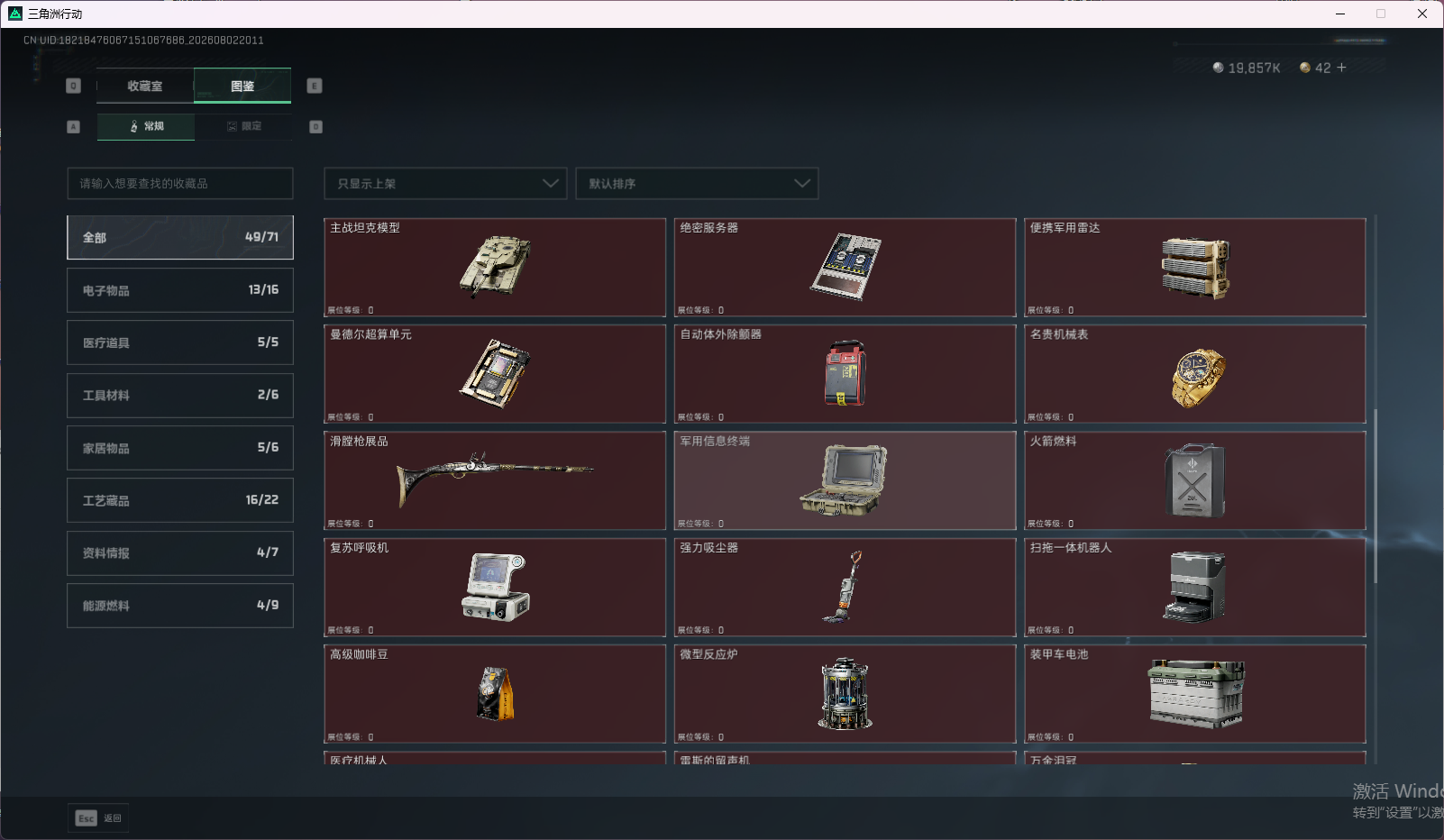1444x840 pixels.
Task: Click the E key hint icon
Action: [315, 86]
